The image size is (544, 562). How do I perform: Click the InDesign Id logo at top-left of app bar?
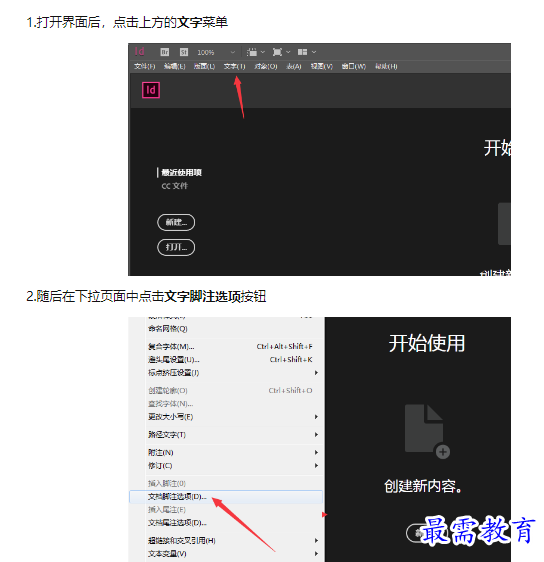coord(139,52)
